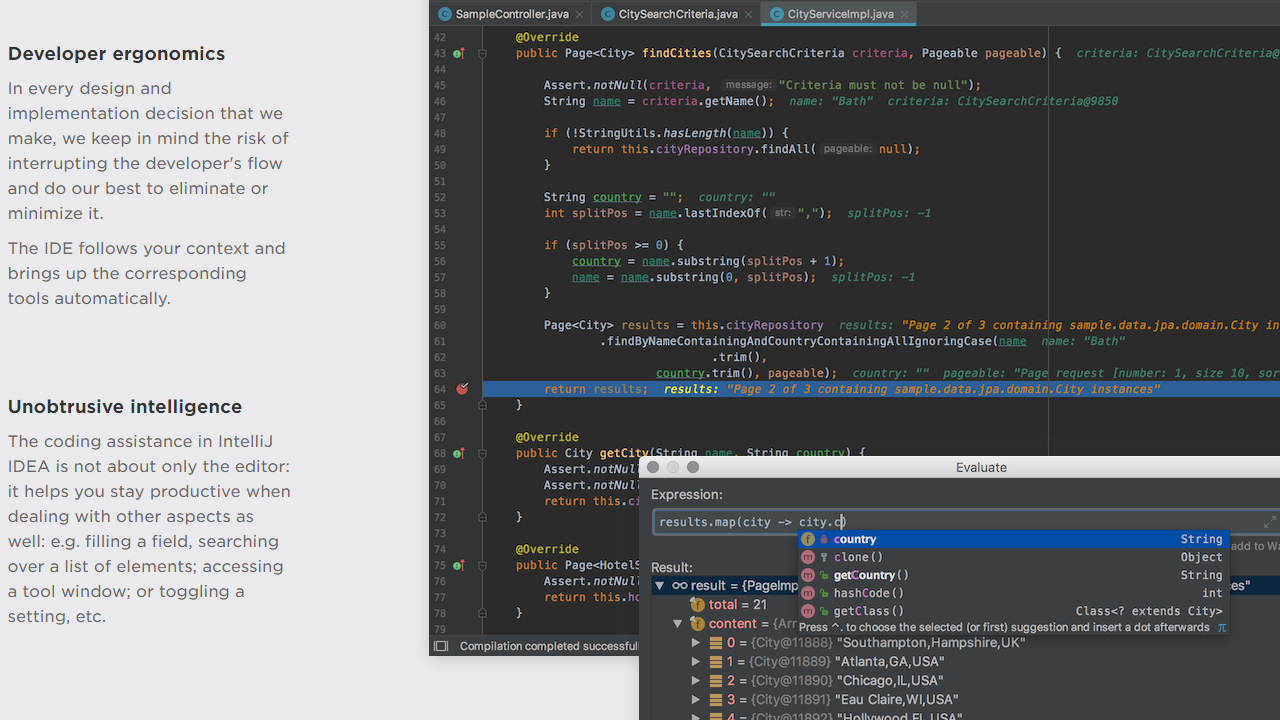Viewport: 1280px width, 720px height.
Task: Click the array icon next to element 2 Chicago
Action: point(717,680)
